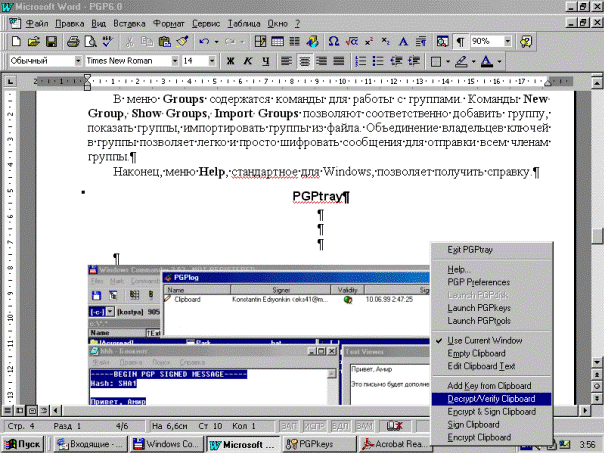Click the New document icon
The width and height of the screenshot is (604, 453).
tap(16, 42)
